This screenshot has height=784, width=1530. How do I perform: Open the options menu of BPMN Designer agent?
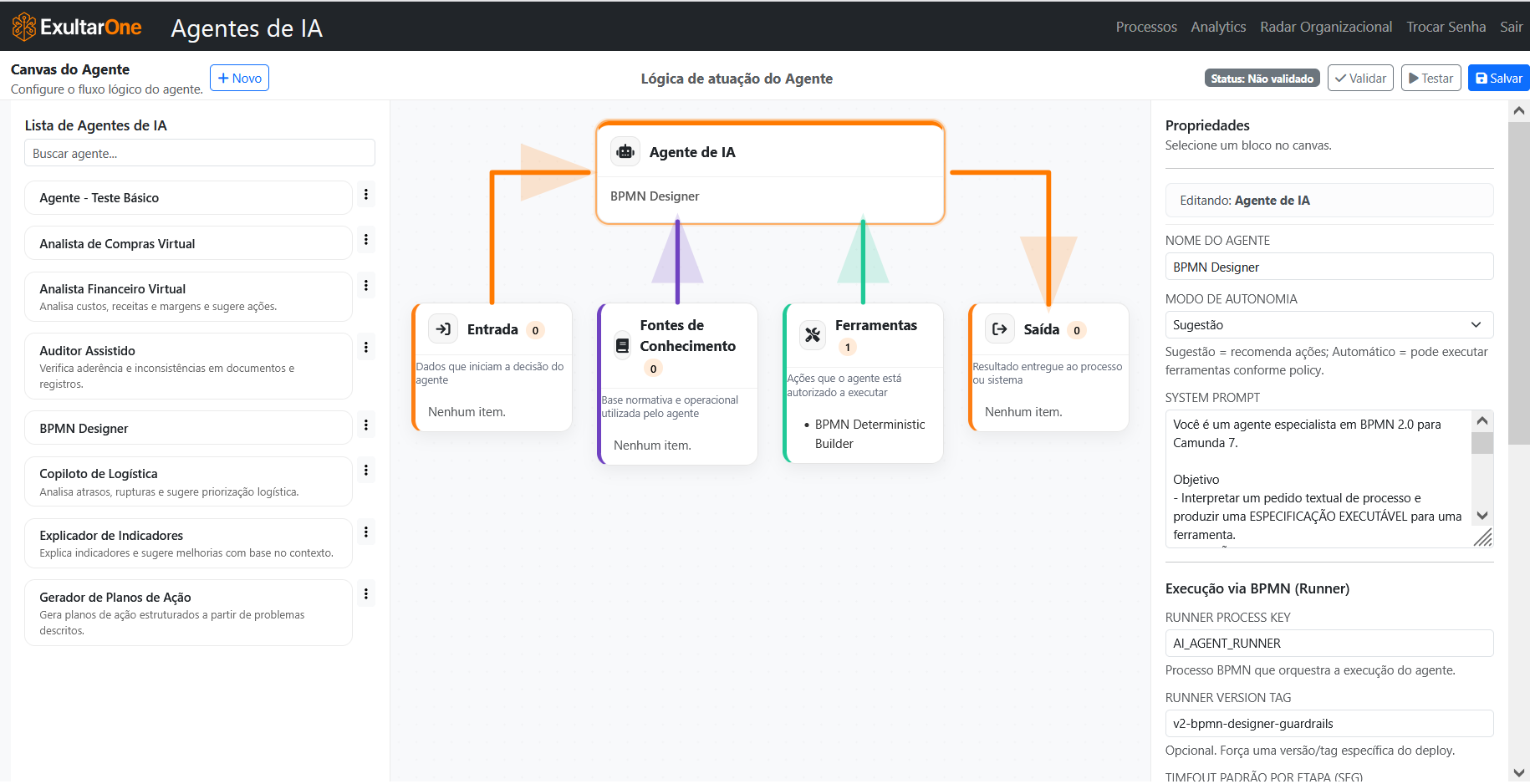click(365, 425)
